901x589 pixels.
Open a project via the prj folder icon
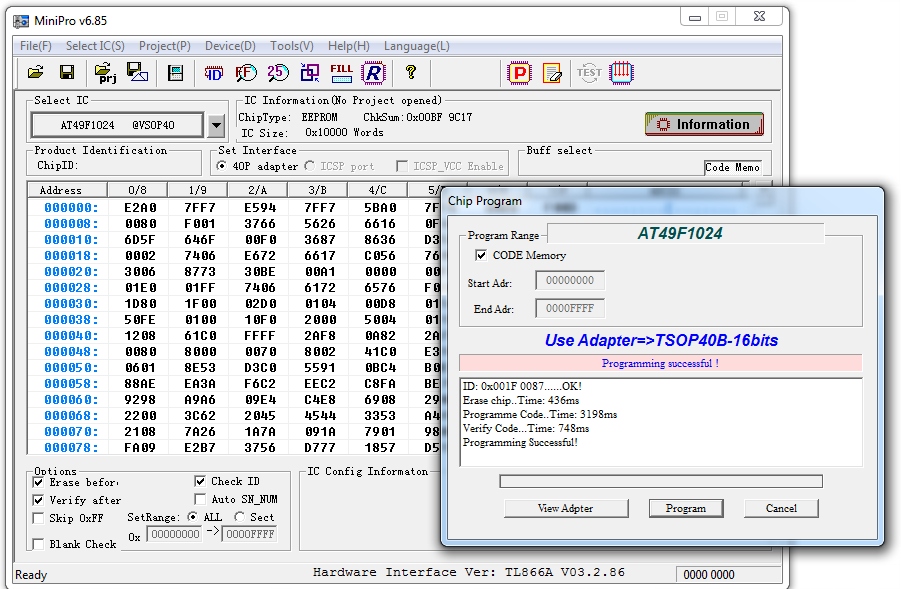(x=106, y=72)
